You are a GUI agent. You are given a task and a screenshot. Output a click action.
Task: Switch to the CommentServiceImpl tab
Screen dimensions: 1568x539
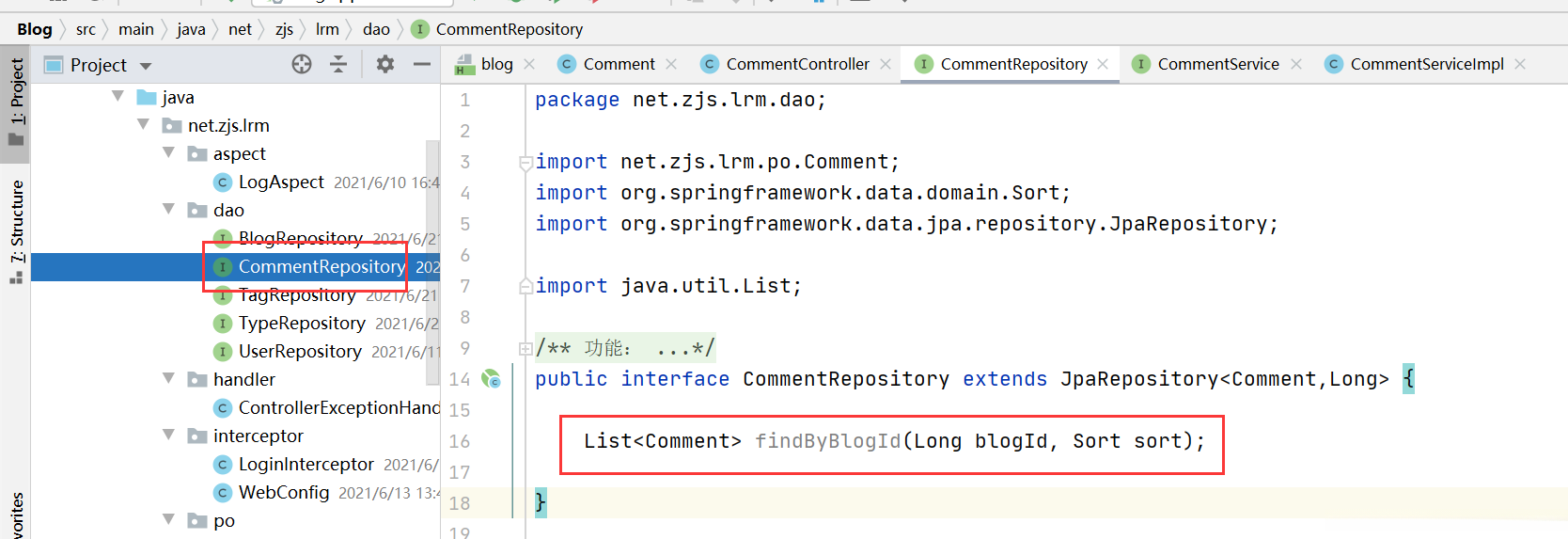(1426, 64)
